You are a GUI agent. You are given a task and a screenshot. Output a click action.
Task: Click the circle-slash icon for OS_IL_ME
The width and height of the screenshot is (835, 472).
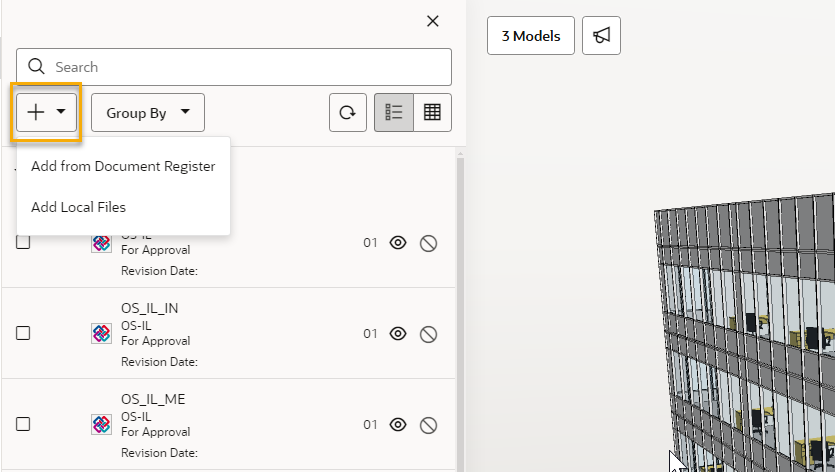pos(428,426)
